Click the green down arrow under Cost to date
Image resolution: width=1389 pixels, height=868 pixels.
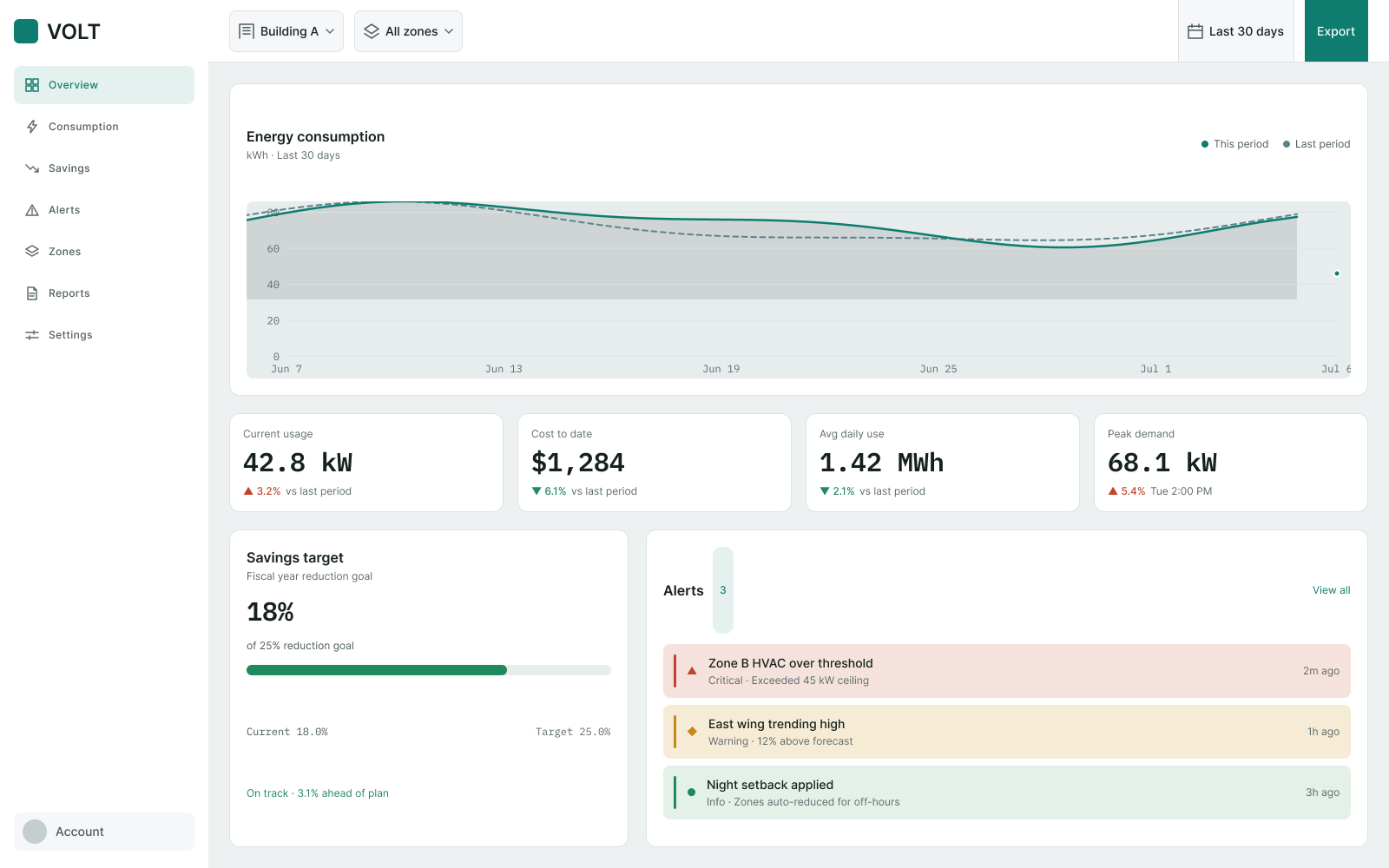click(537, 491)
